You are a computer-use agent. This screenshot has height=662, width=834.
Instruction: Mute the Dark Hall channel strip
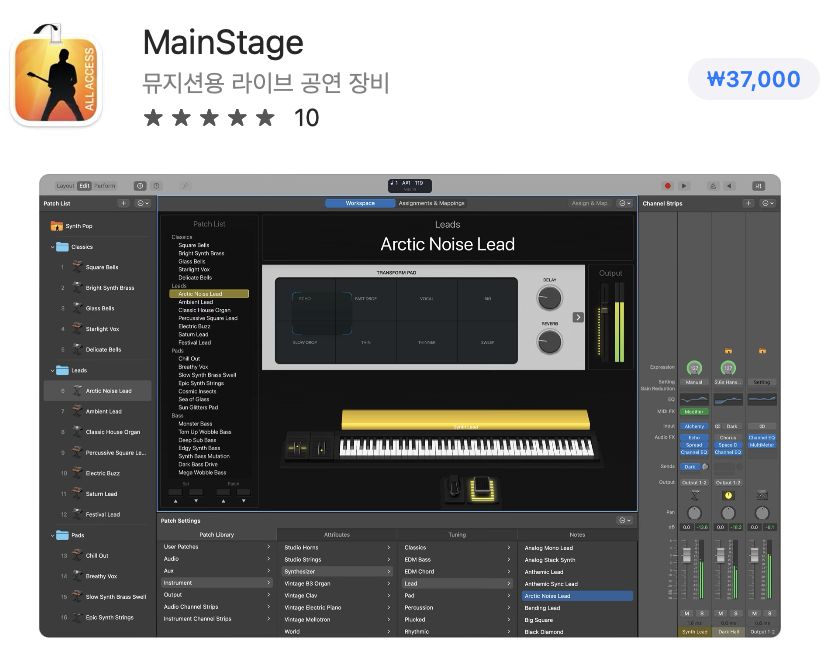coord(721,613)
